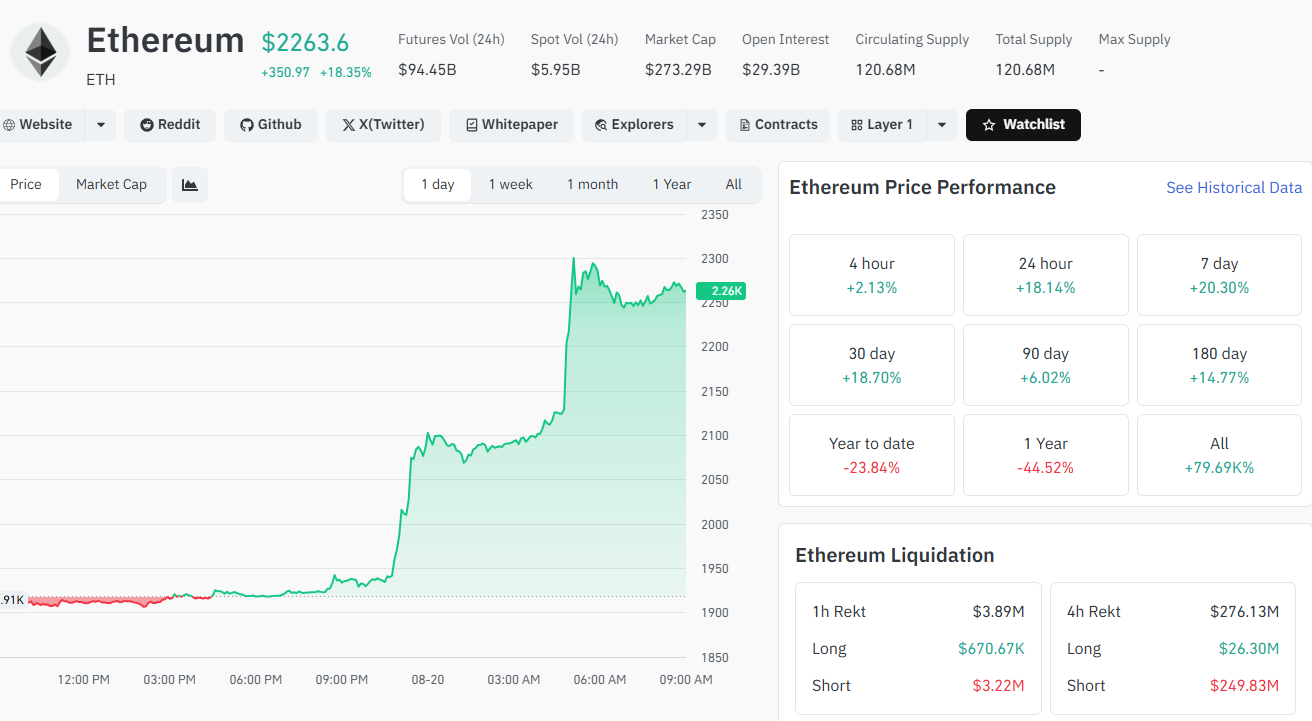The image size is (1312, 721).
Task: Click the 180 day performance card
Action: 1220,365
